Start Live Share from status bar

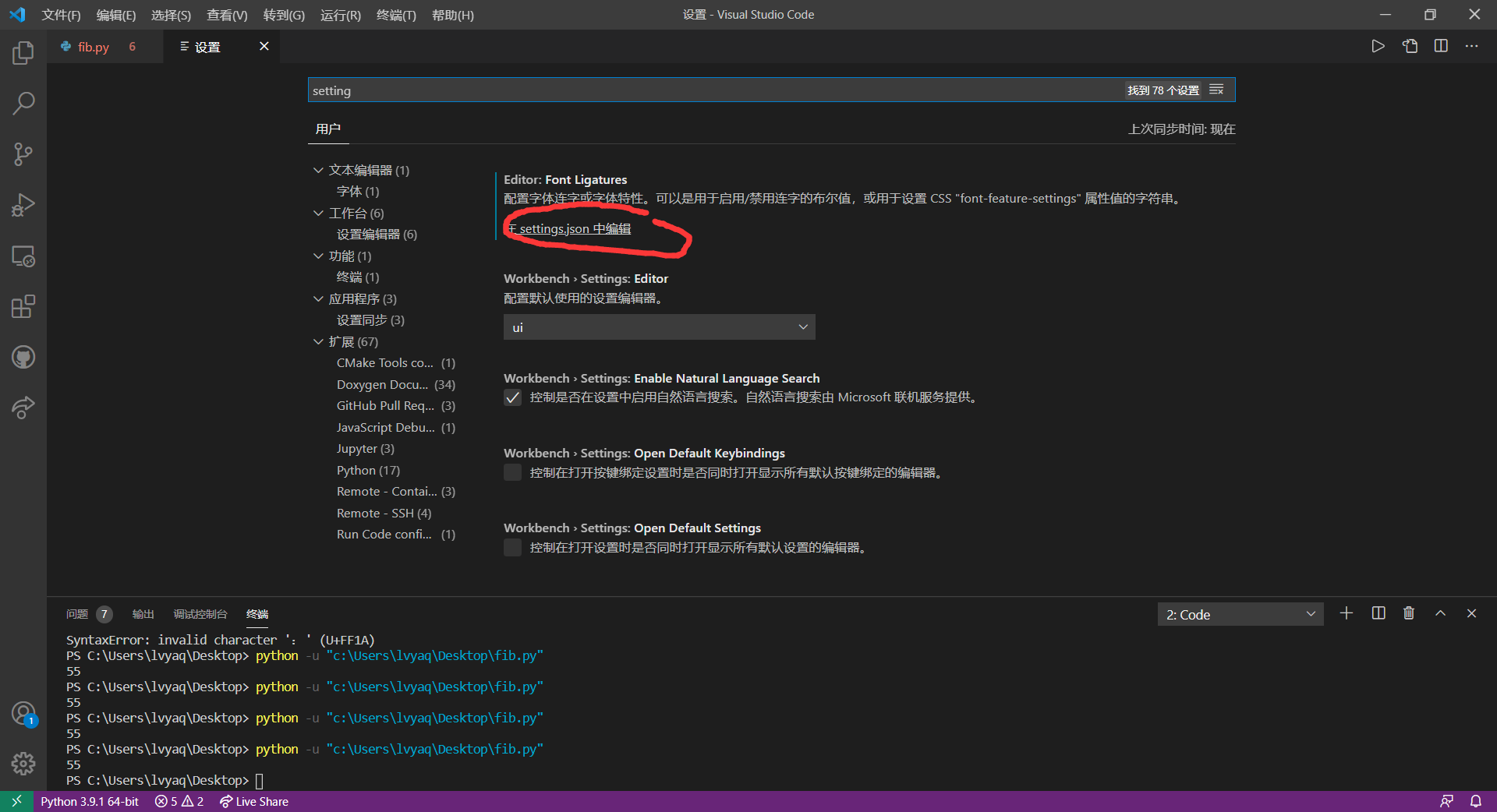[254, 801]
